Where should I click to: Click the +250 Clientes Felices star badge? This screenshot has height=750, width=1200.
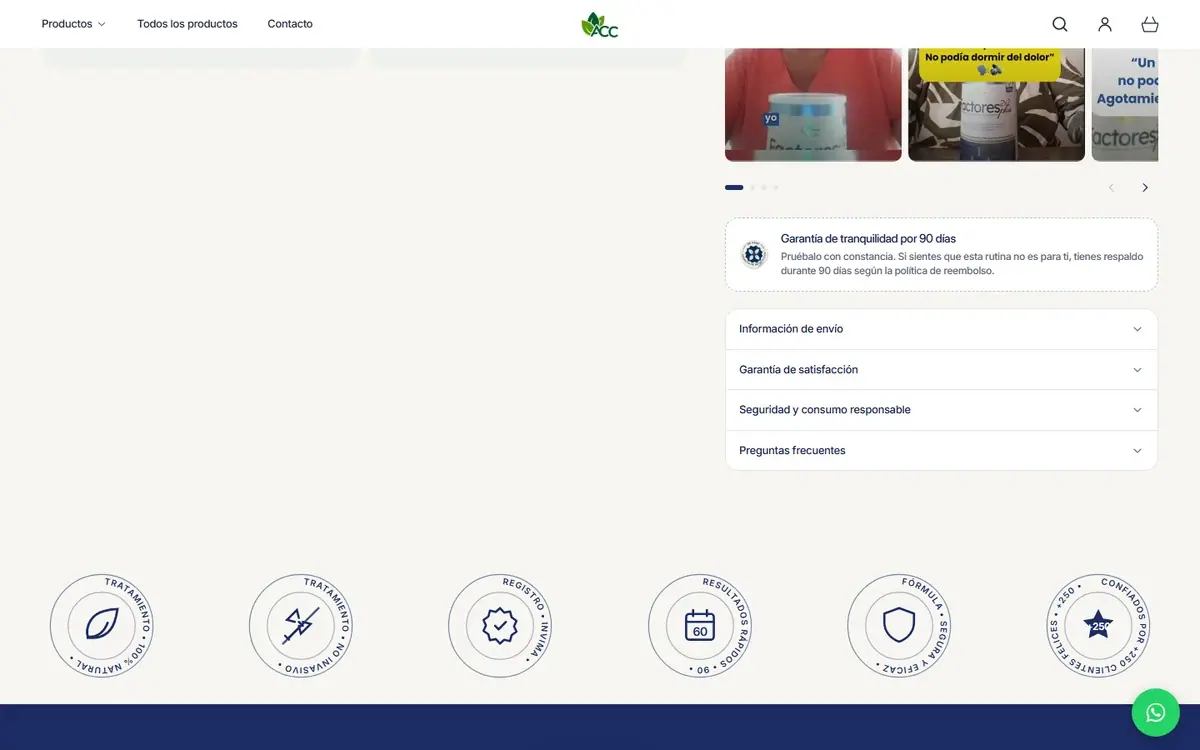tap(1098, 626)
